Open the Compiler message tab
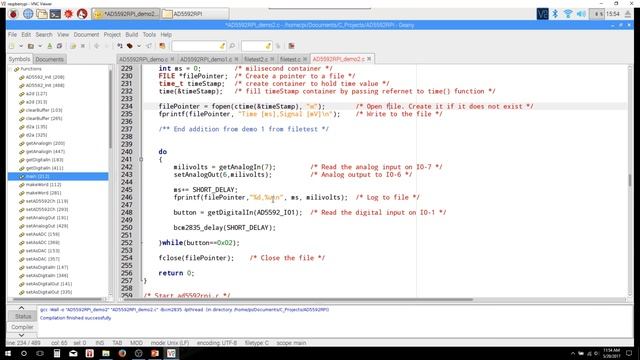 [x=22, y=327]
